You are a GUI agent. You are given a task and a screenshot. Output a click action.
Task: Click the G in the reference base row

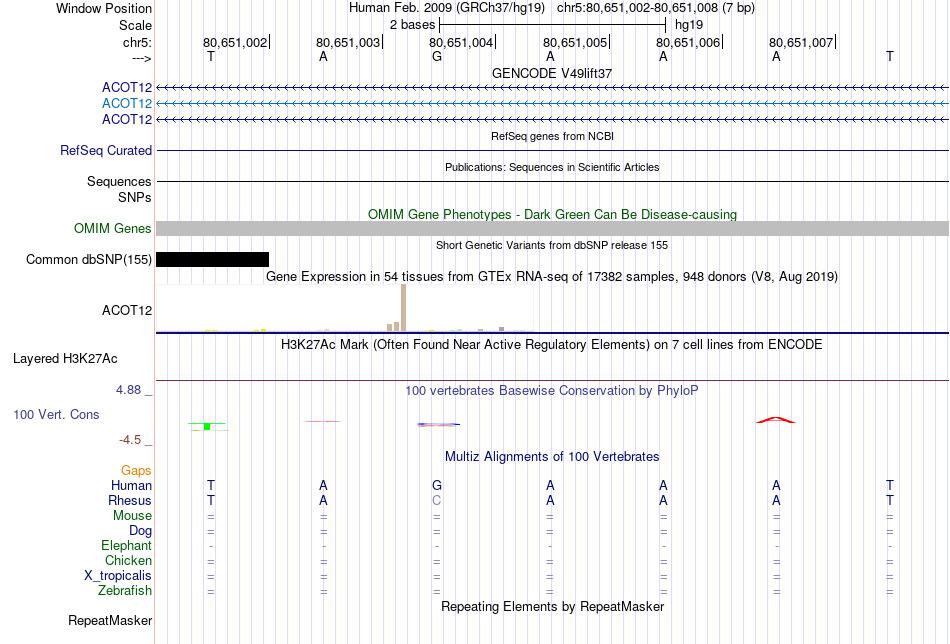tap(437, 56)
